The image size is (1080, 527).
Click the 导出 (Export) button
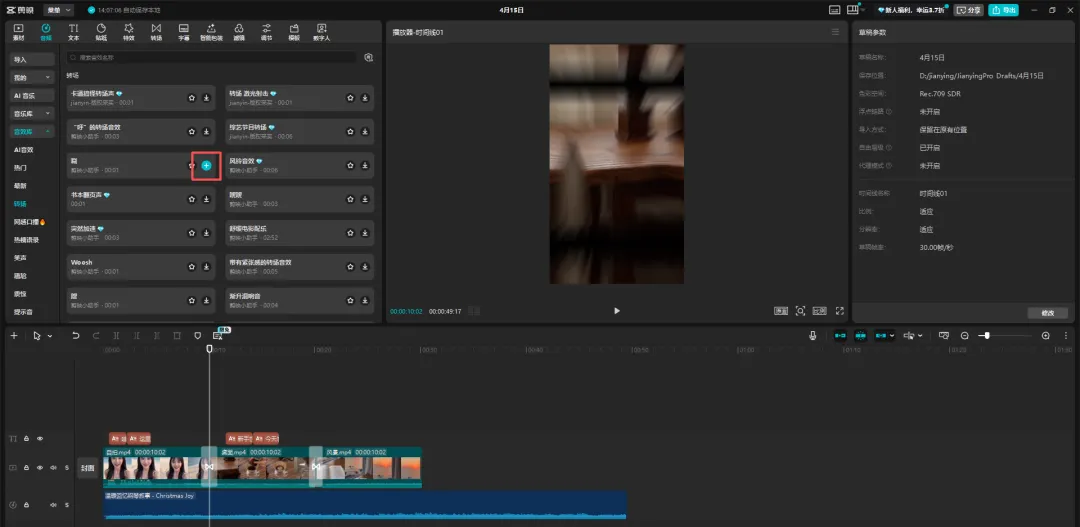point(1003,10)
